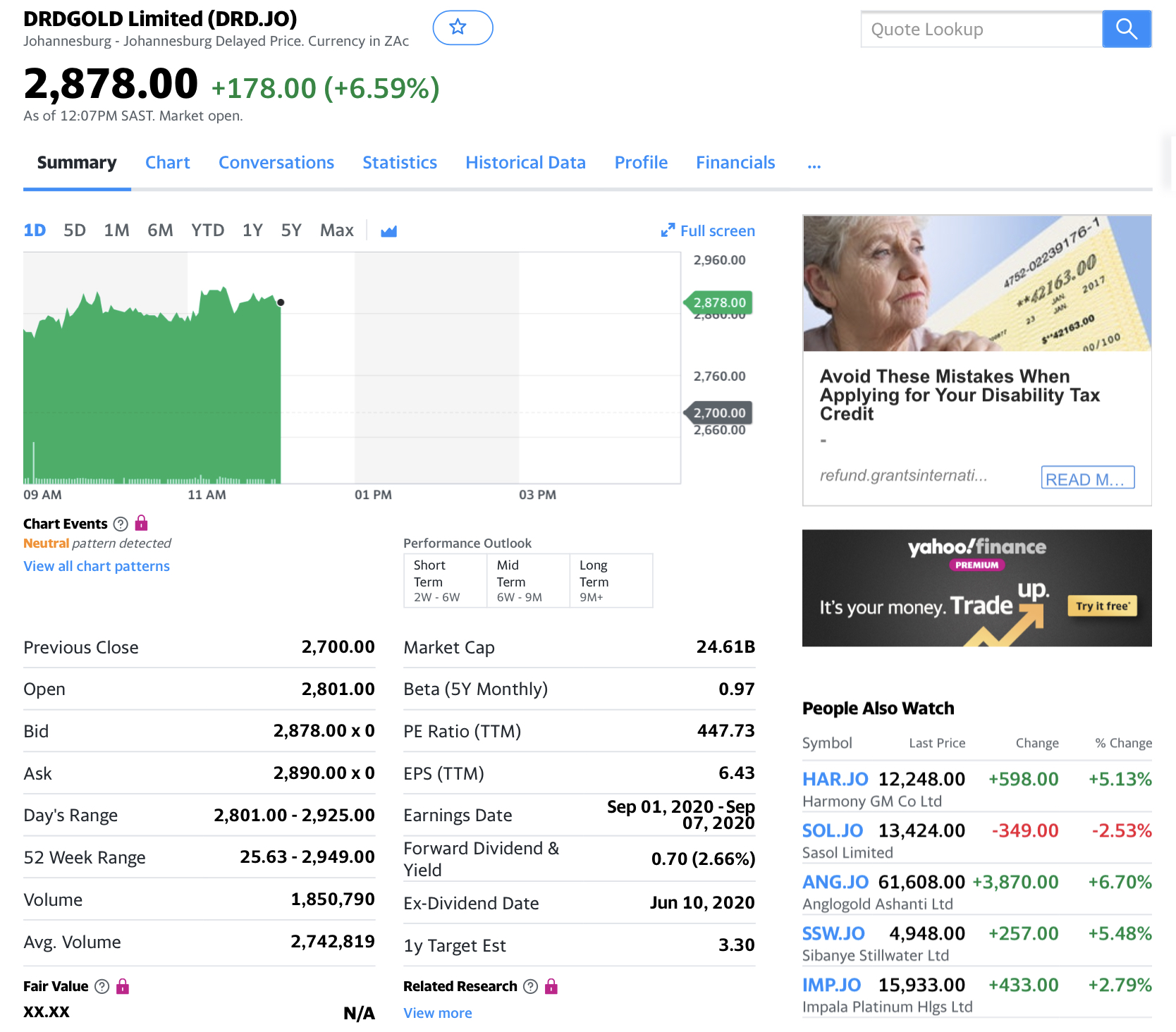This screenshot has width=1176, height=1032.
Task: Click the Previous Close value 2,700.00
Action: 338,646
